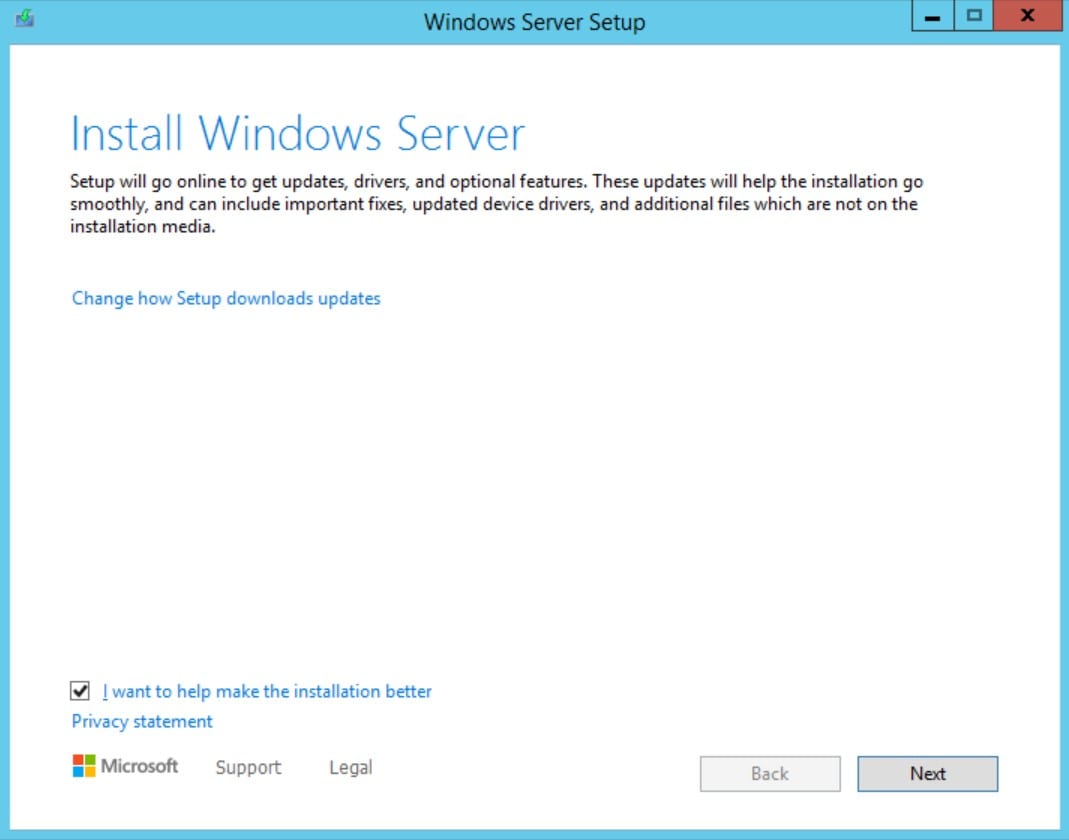Viewport: 1069px width, 840px height.
Task: Open the Support link
Action: (248, 767)
